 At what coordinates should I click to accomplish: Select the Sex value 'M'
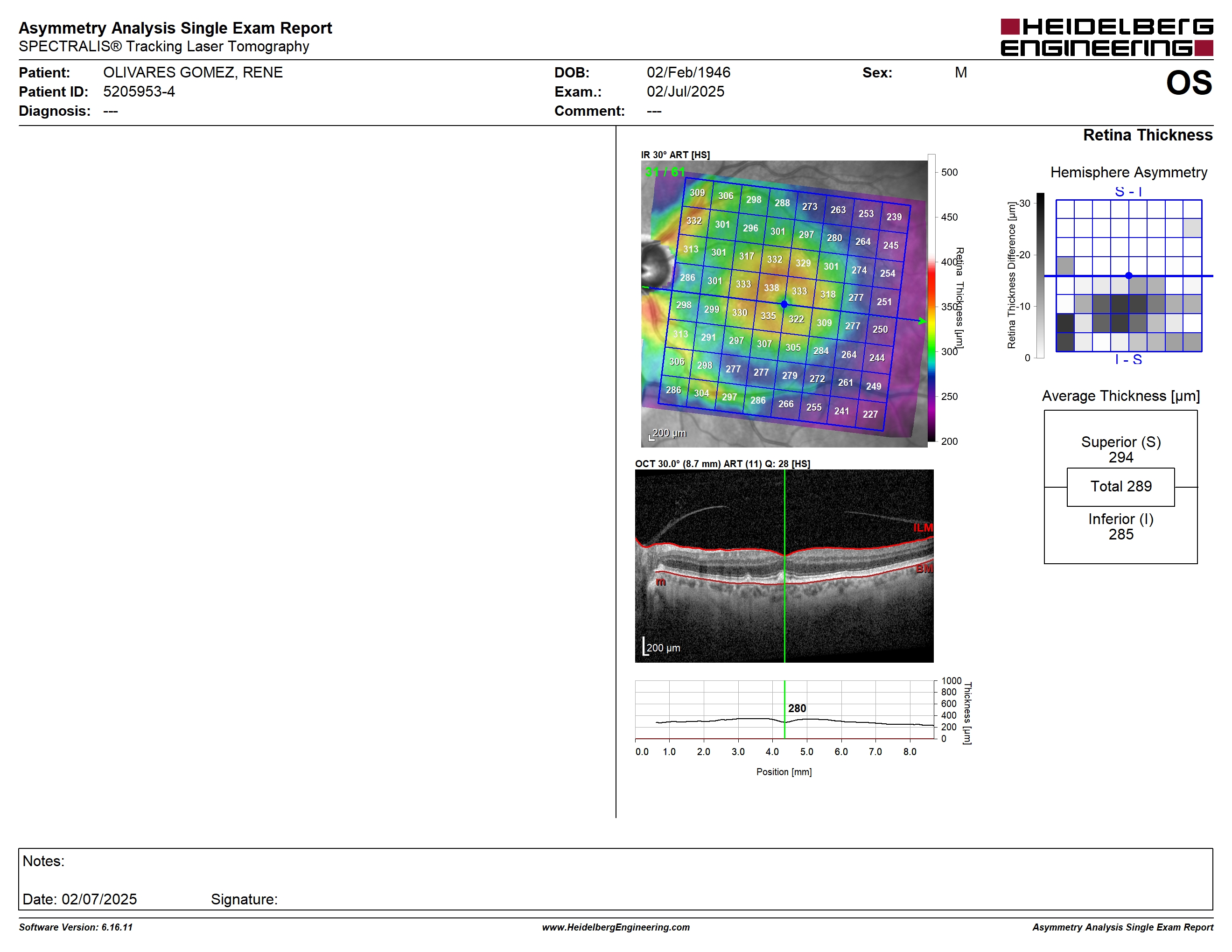[x=961, y=72]
